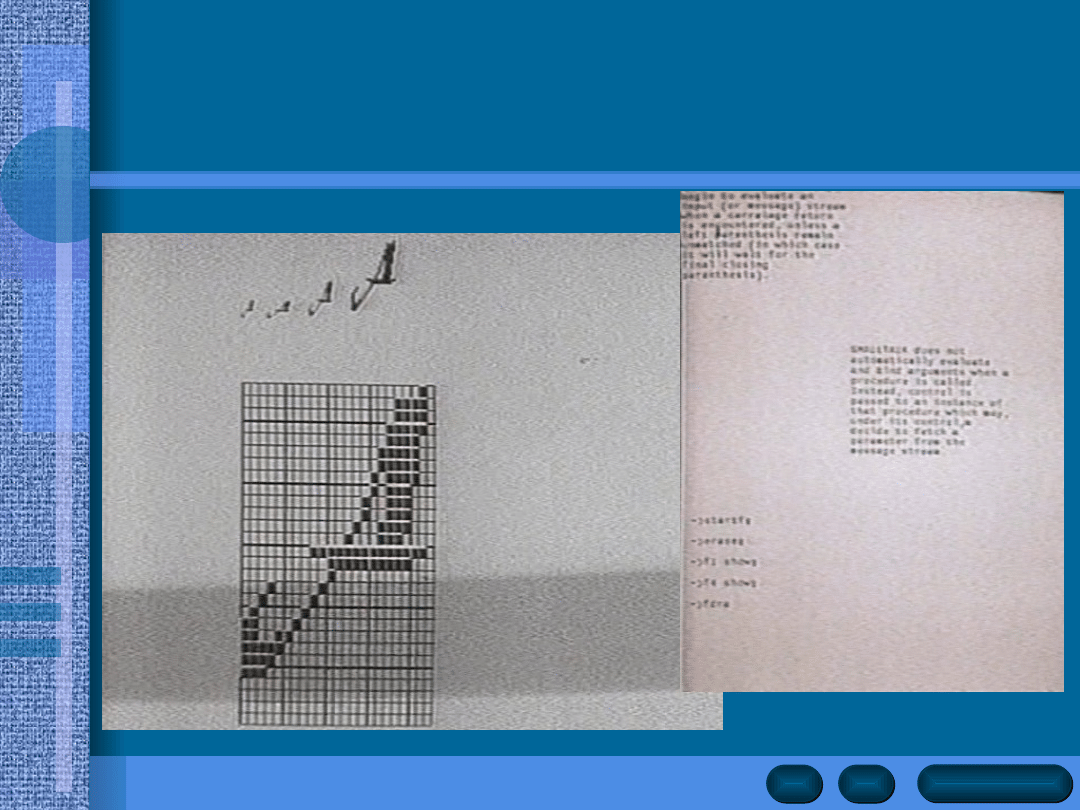
Task: Click the middle blue bar in left sidebar
Action: pos(30,612)
